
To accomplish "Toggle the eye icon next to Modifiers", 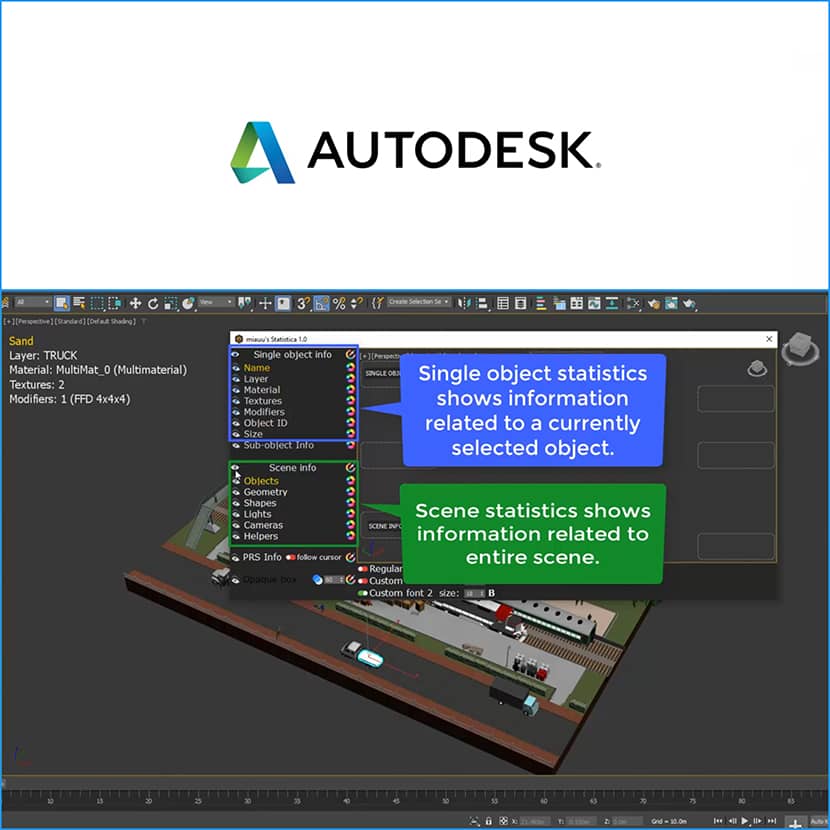I will click(236, 412).
